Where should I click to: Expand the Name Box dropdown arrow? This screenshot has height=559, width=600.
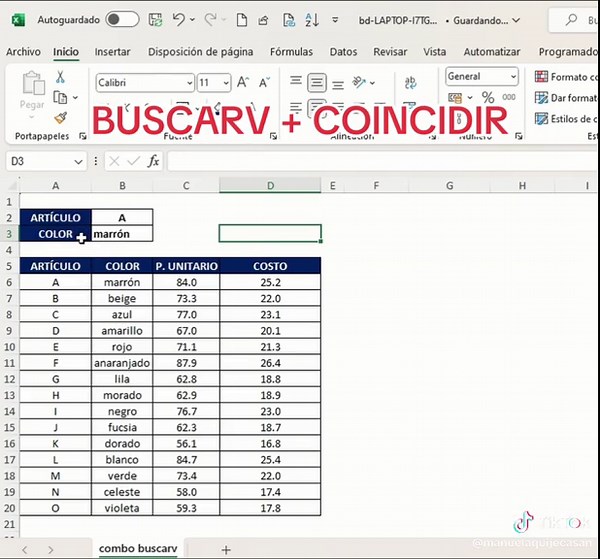[78, 162]
